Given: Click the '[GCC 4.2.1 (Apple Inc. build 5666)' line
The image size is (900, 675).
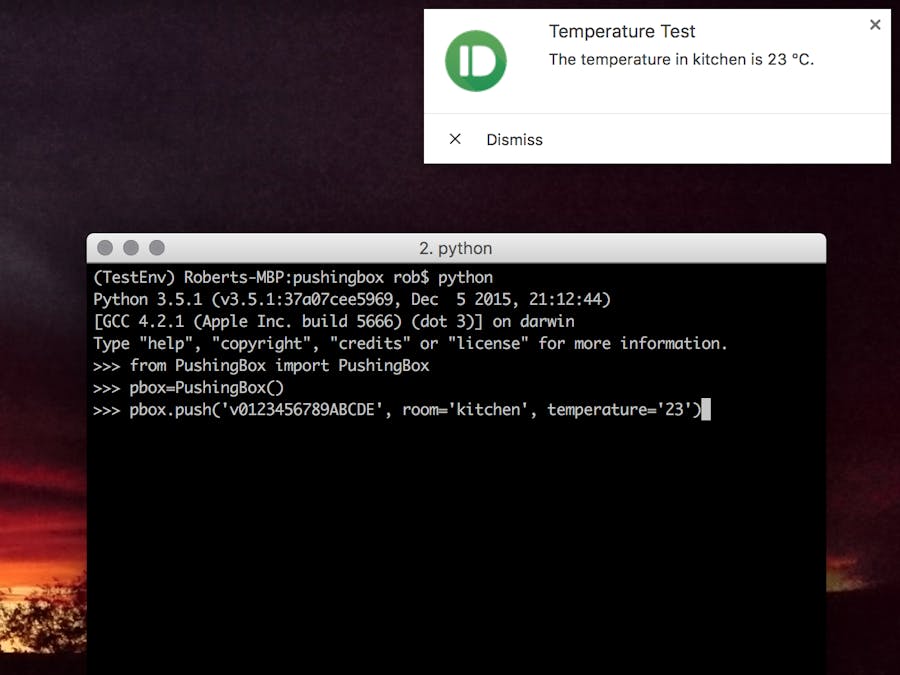Looking at the screenshot, I should pos(333,321).
